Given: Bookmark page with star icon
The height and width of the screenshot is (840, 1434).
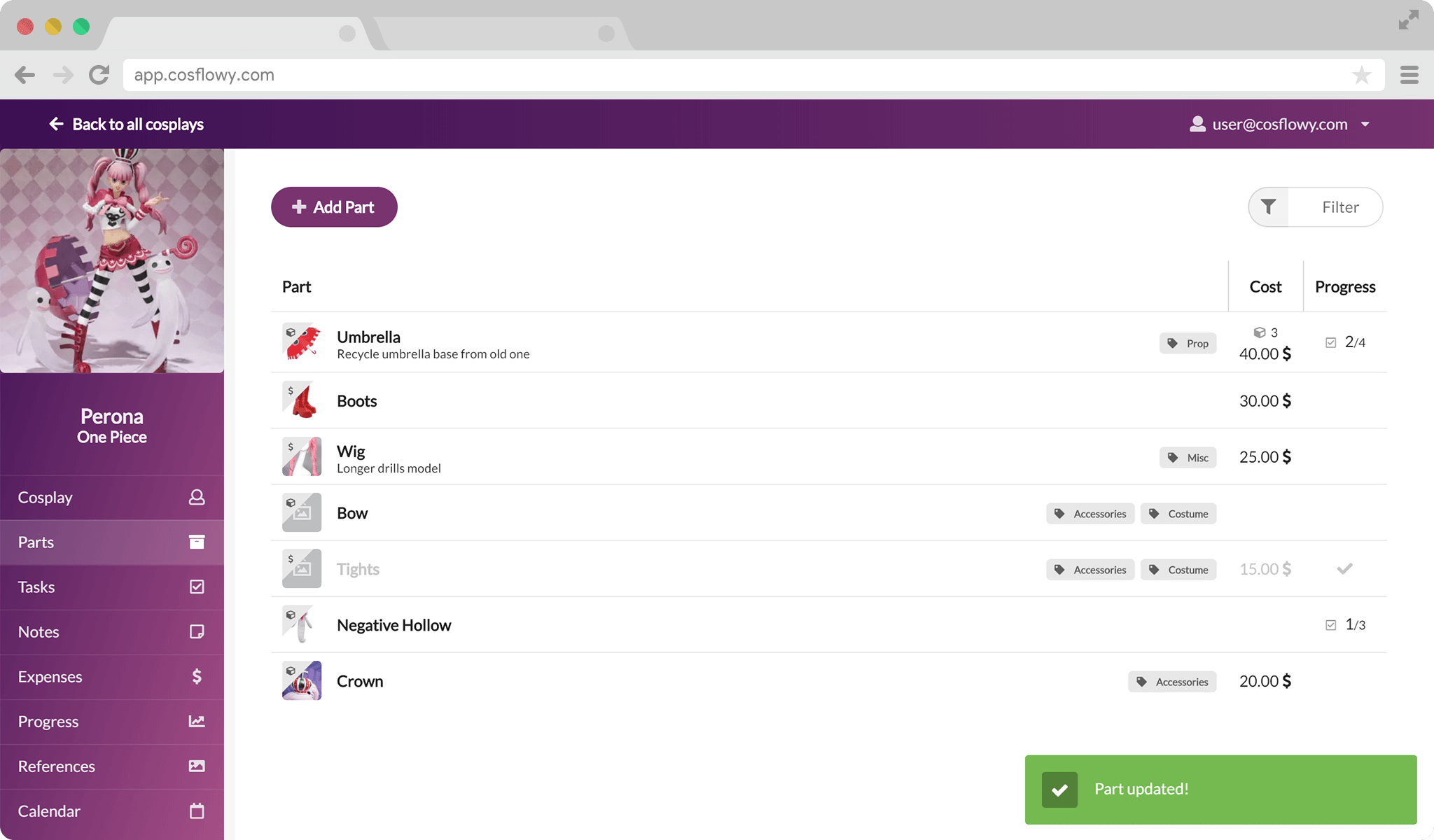Looking at the screenshot, I should coord(1361,75).
